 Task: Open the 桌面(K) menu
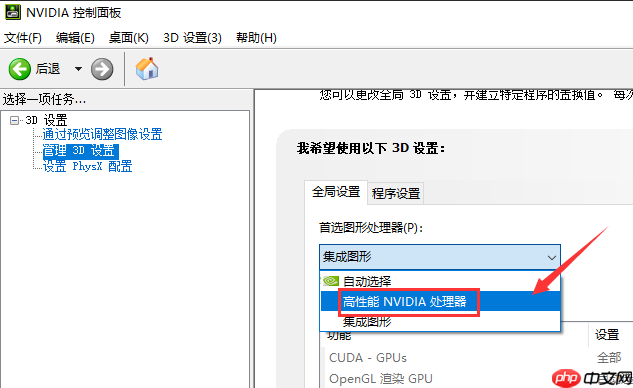pos(129,38)
